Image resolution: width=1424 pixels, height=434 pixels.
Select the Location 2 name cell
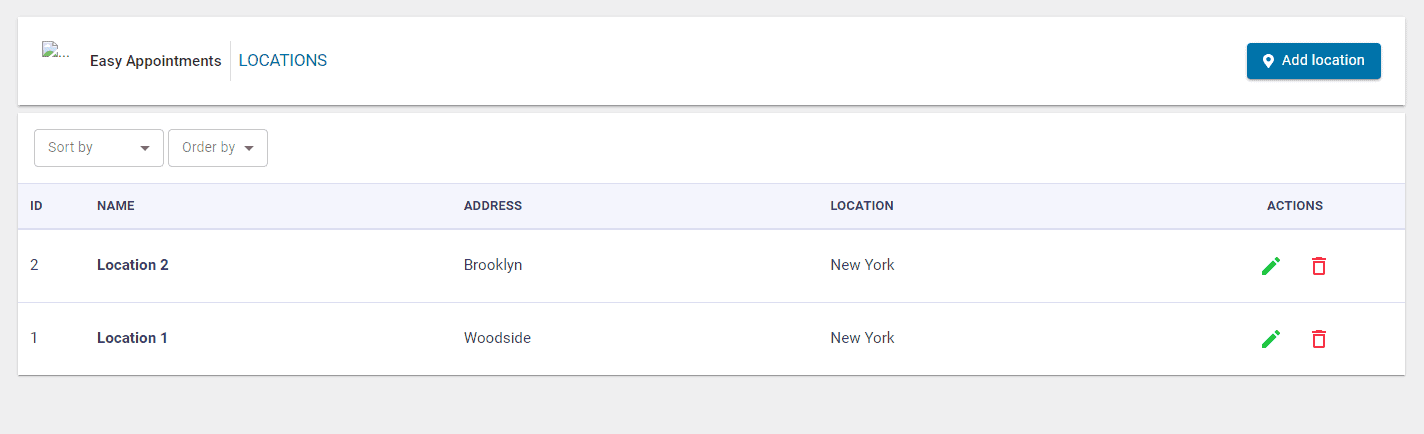click(133, 265)
